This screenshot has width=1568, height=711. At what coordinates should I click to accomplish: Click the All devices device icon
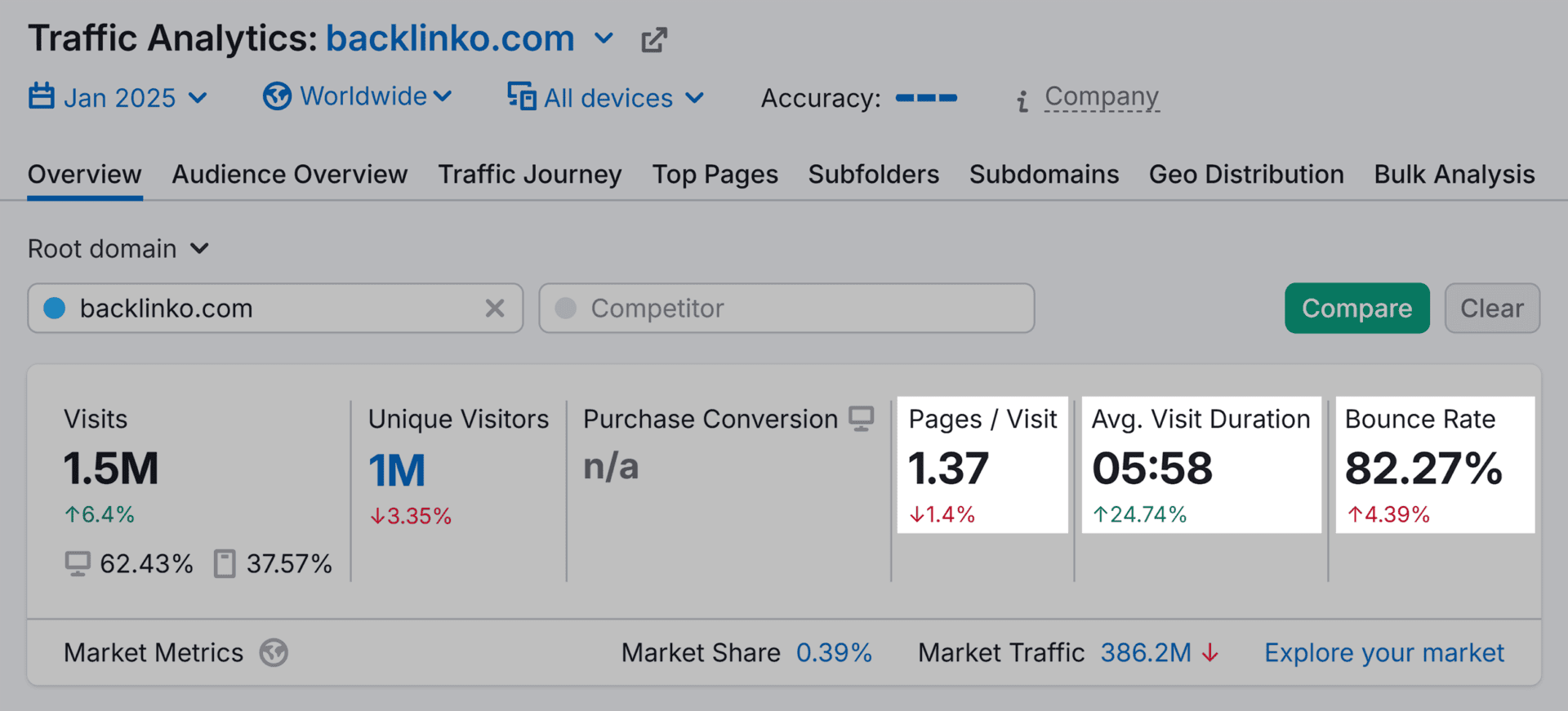(520, 97)
